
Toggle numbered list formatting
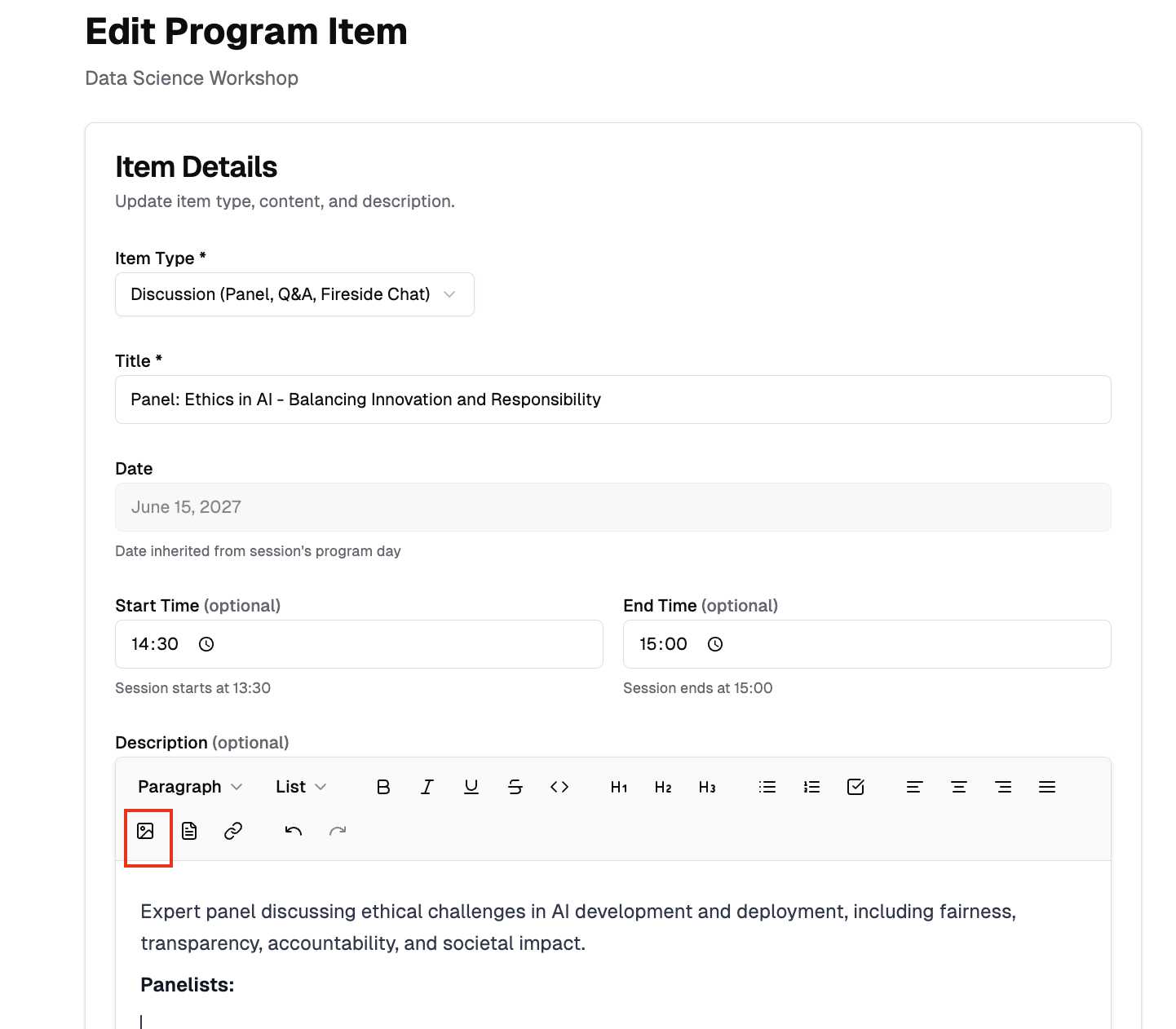tap(811, 787)
